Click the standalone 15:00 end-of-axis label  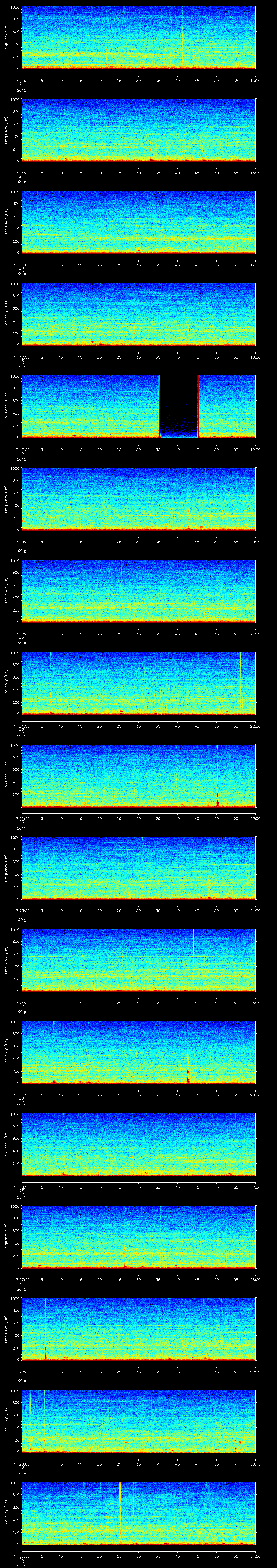[255, 80]
